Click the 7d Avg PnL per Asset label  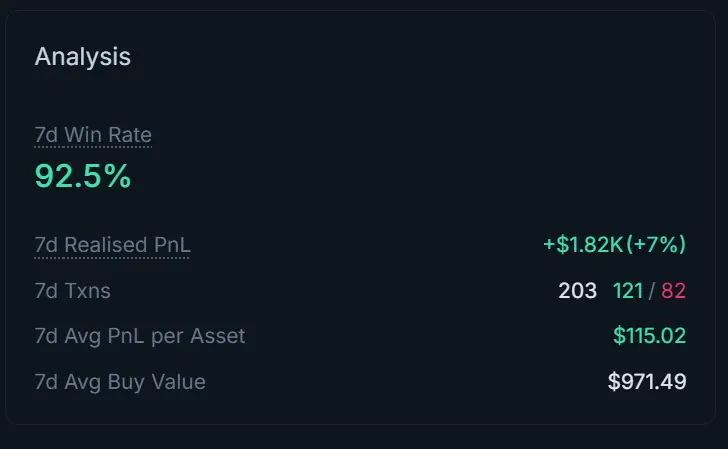click(139, 336)
